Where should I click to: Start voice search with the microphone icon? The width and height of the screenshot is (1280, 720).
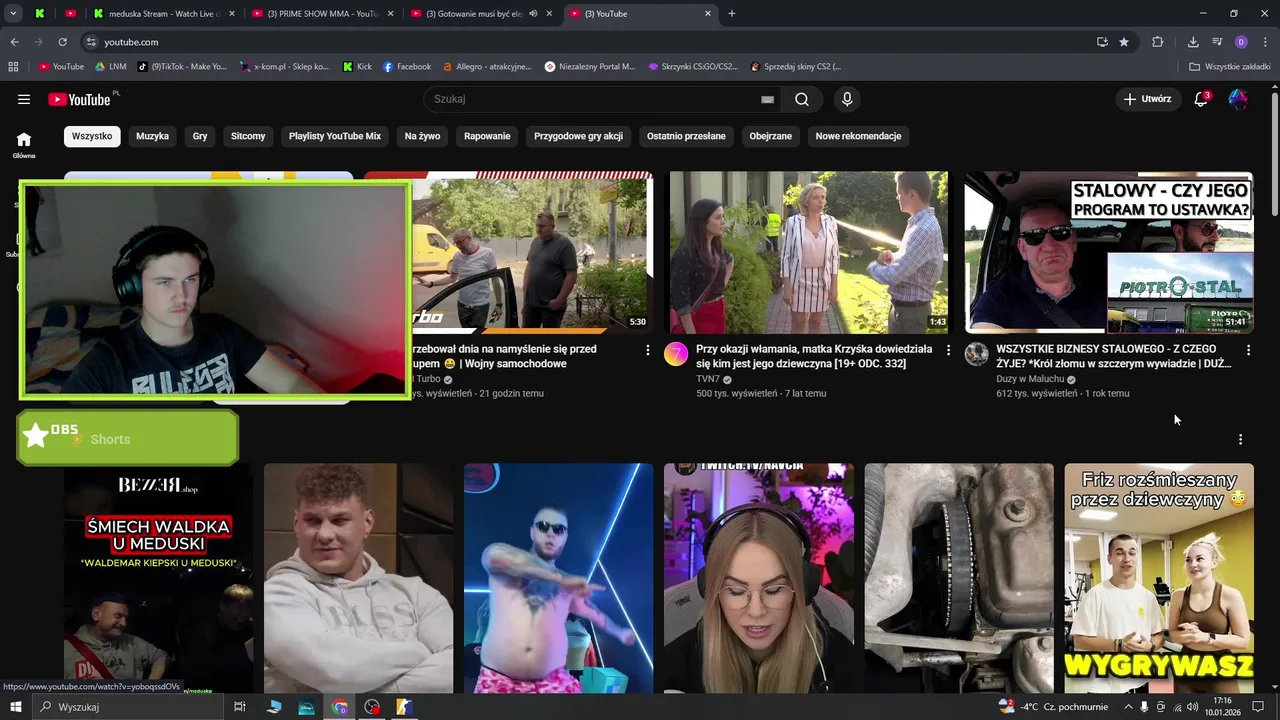(x=847, y=99)
